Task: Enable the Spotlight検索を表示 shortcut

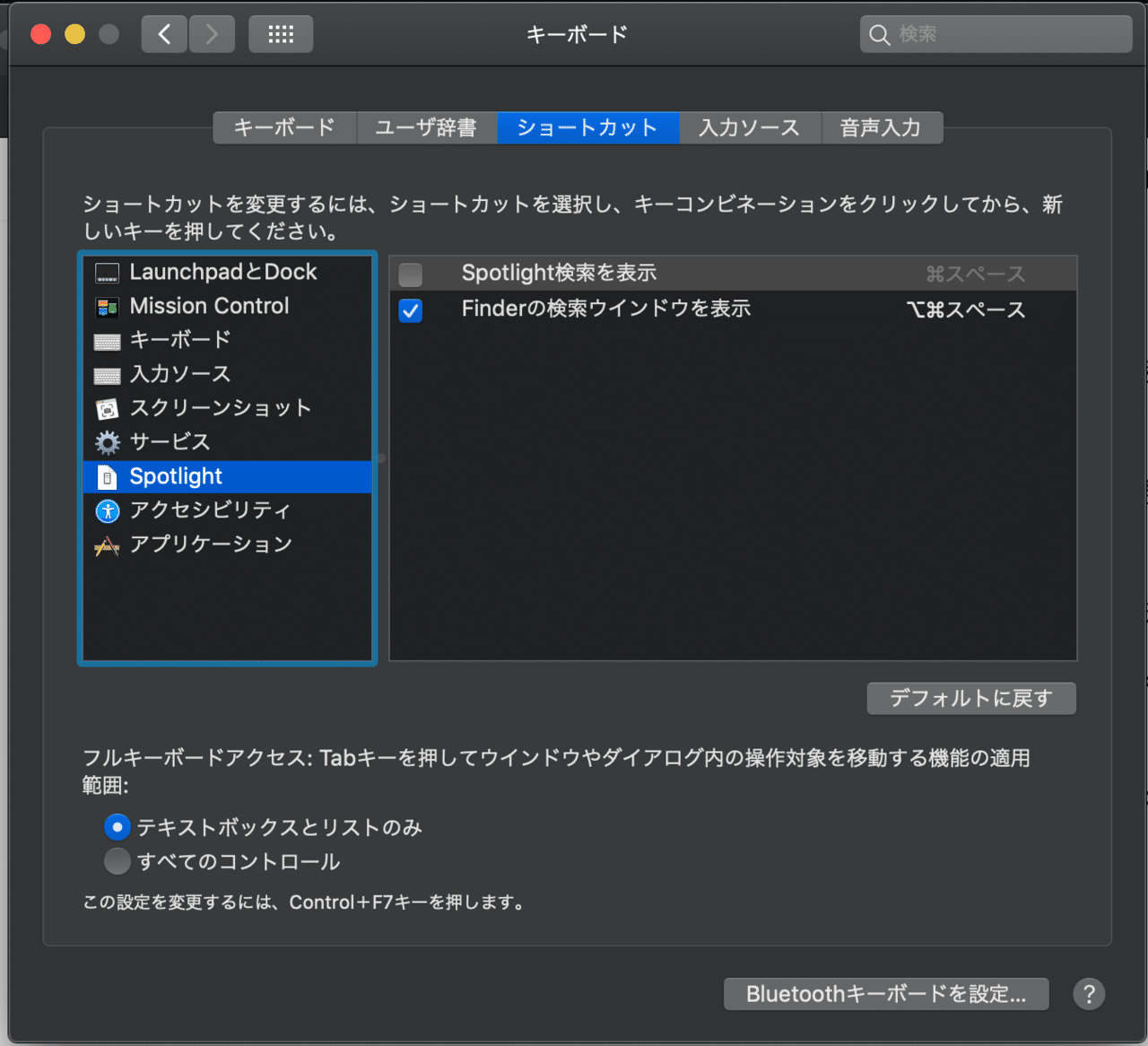Action: tap(410, 275)
